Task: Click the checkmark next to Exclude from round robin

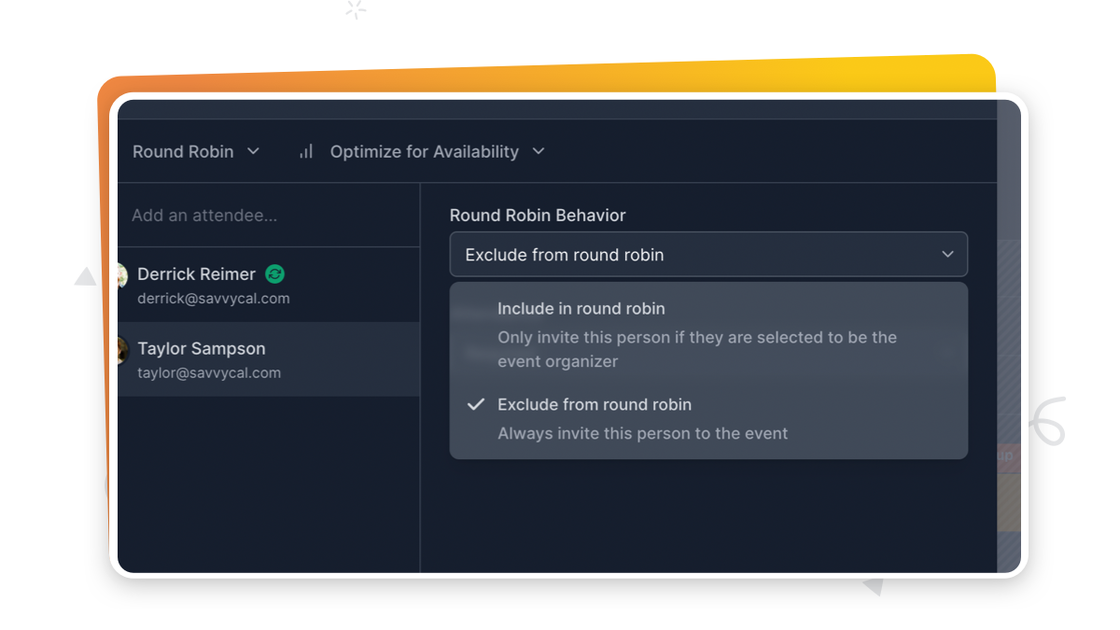Action: (x=476, y=405)
